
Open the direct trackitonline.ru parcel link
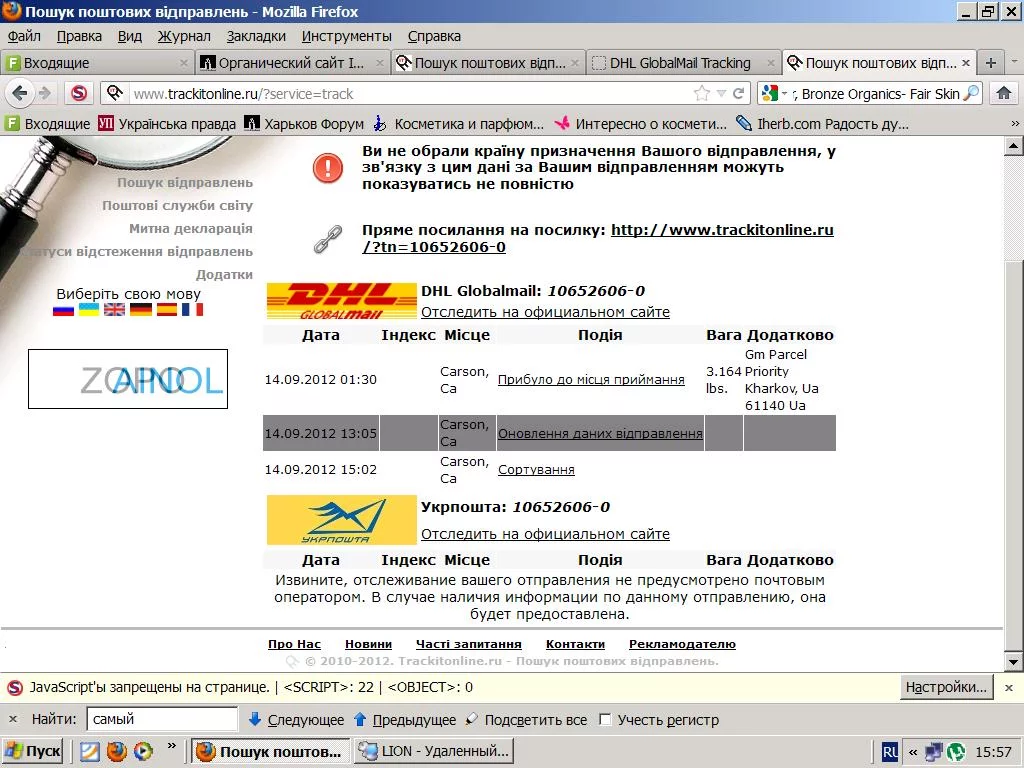click(598, 238)
